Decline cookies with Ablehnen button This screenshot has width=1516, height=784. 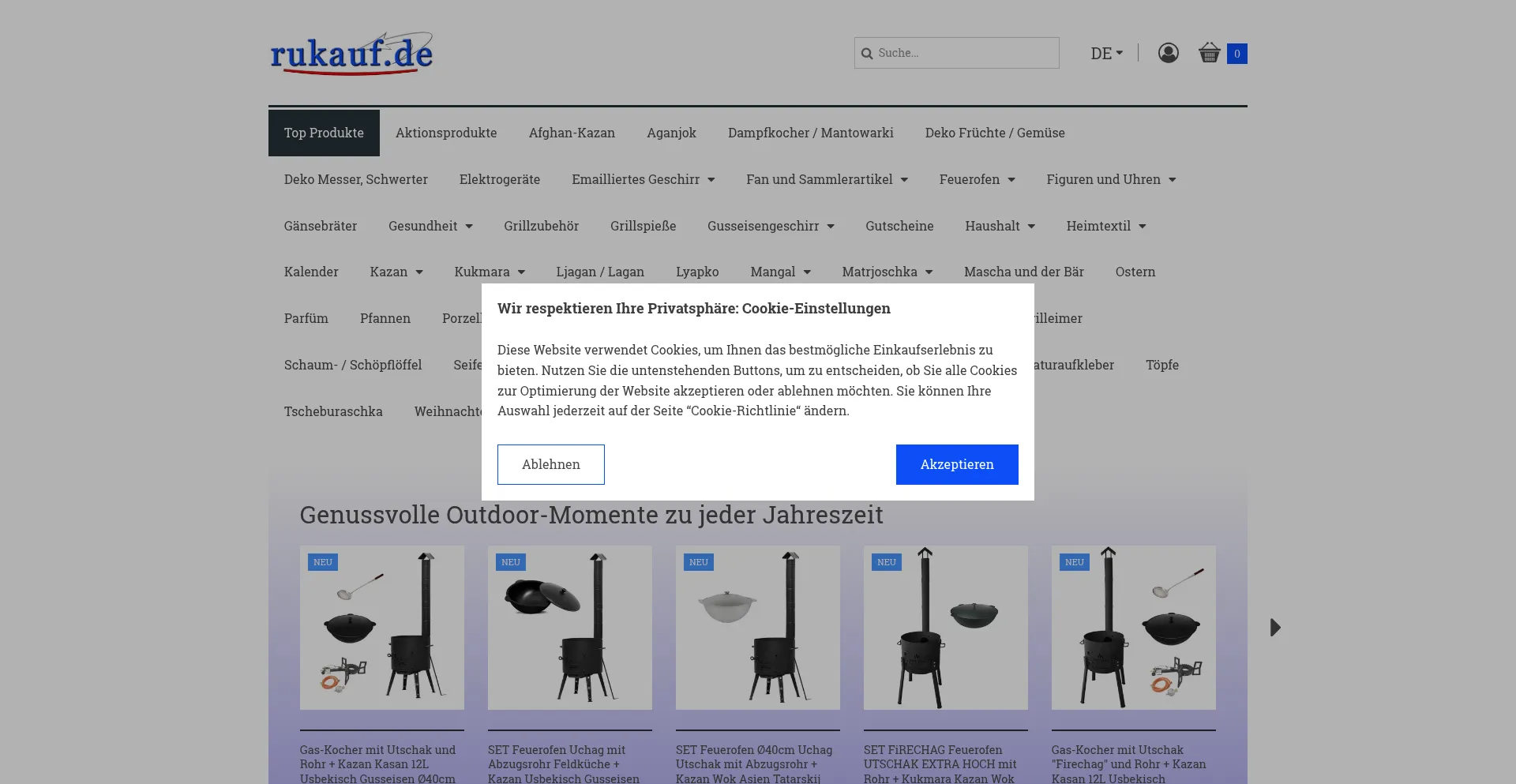(550, 464)
